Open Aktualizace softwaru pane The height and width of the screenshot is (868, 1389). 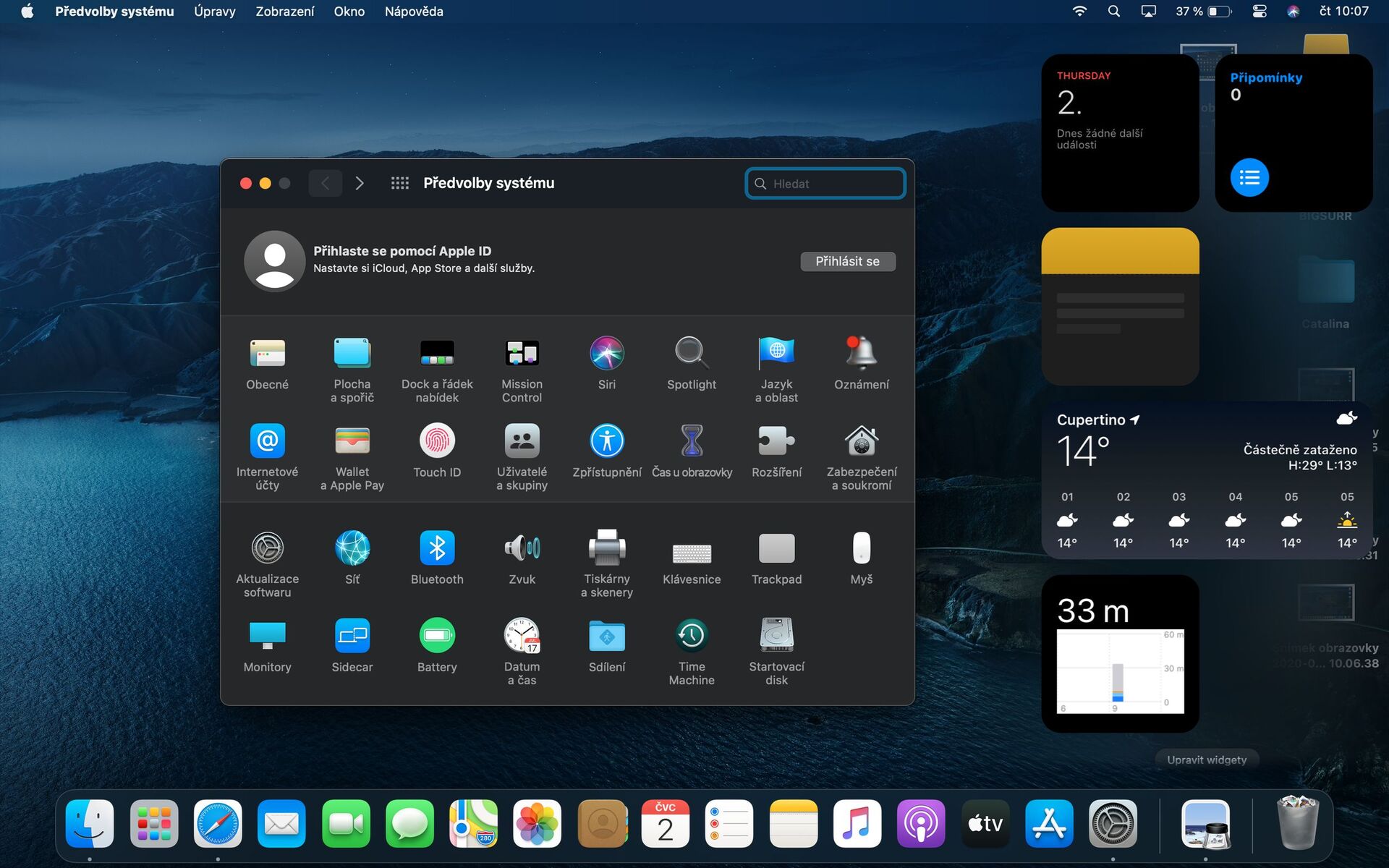click(x=267, y=549)
